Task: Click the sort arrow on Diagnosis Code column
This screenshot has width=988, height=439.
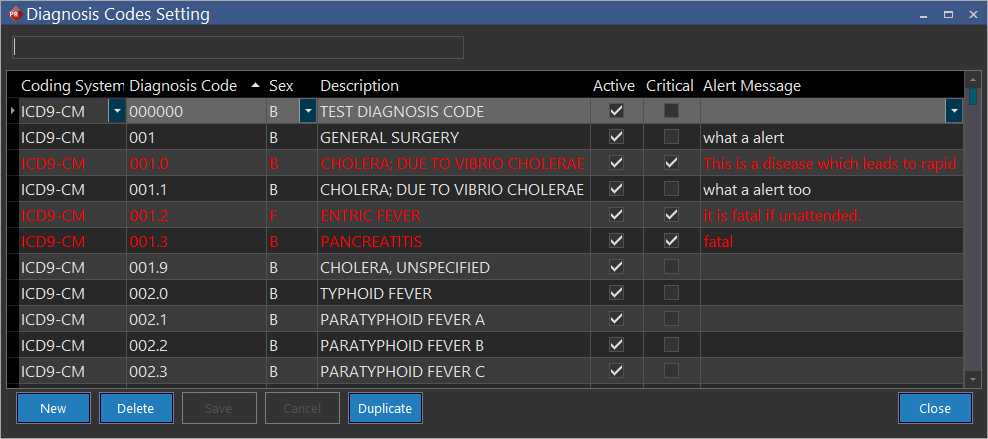Action: pos(255,86)
